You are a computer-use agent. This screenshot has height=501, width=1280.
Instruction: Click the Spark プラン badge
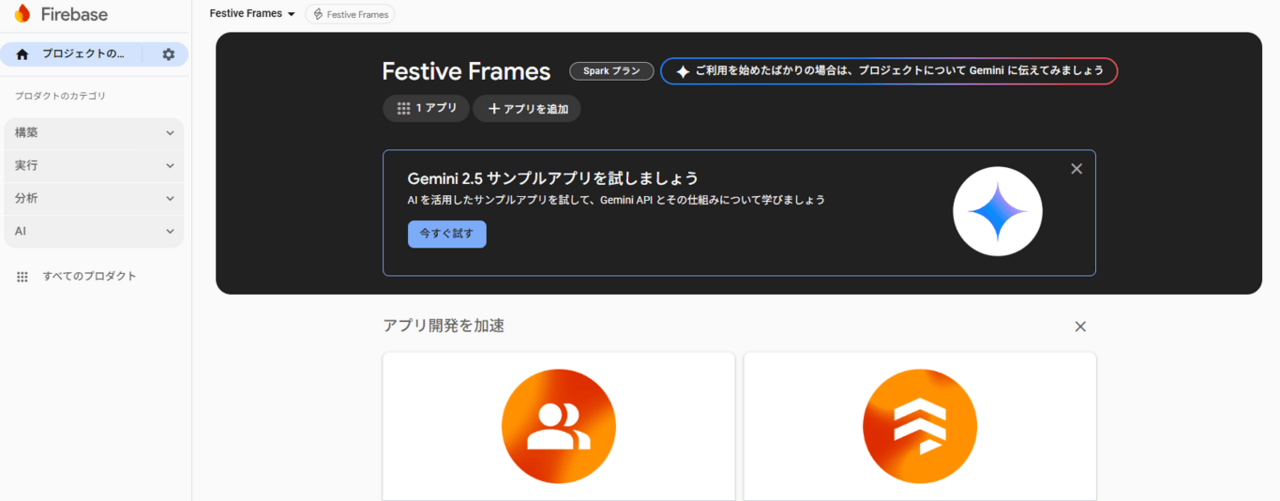611,71
